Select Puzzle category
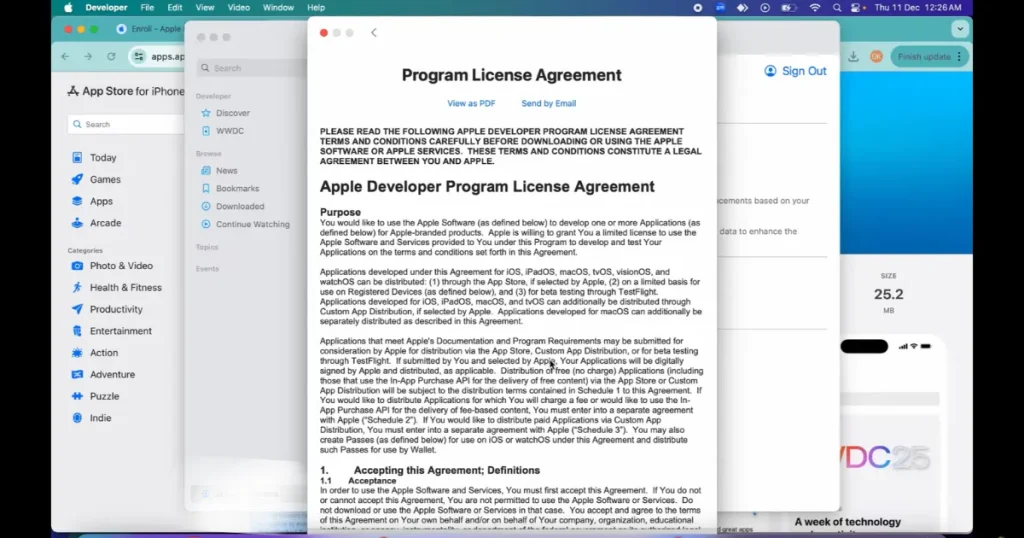This screenshot has height=538, width=1024. pyautogui.click(x=104, y=396)
